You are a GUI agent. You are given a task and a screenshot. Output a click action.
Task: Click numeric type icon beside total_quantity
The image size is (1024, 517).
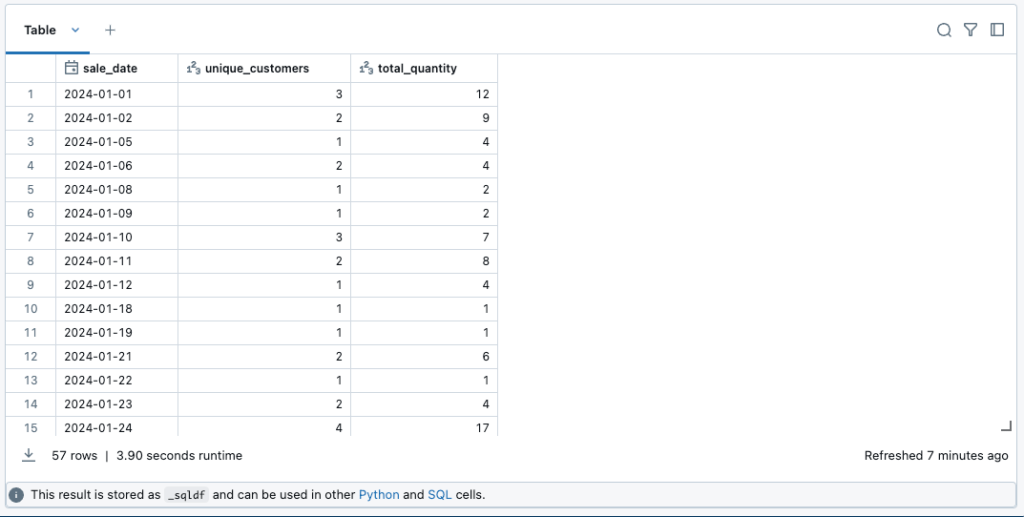click(x=367, y=68)
